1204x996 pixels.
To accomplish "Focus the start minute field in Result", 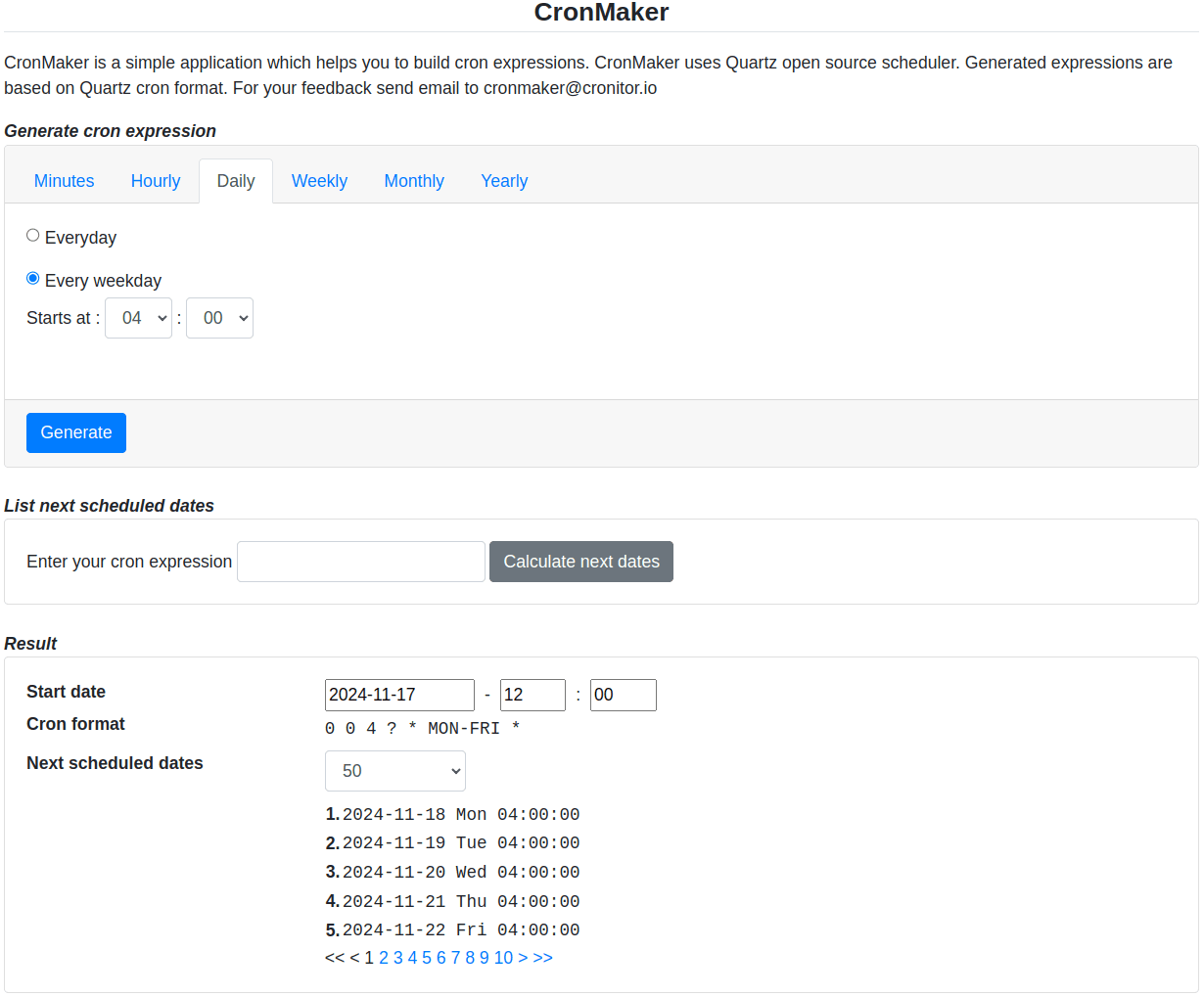I will click(623, 695).
